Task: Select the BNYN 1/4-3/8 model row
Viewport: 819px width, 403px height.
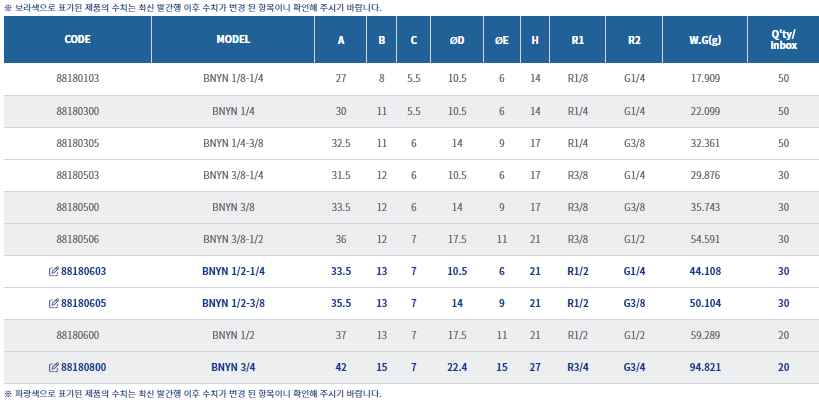Action: pyautogui.click(x=233, y=143)
